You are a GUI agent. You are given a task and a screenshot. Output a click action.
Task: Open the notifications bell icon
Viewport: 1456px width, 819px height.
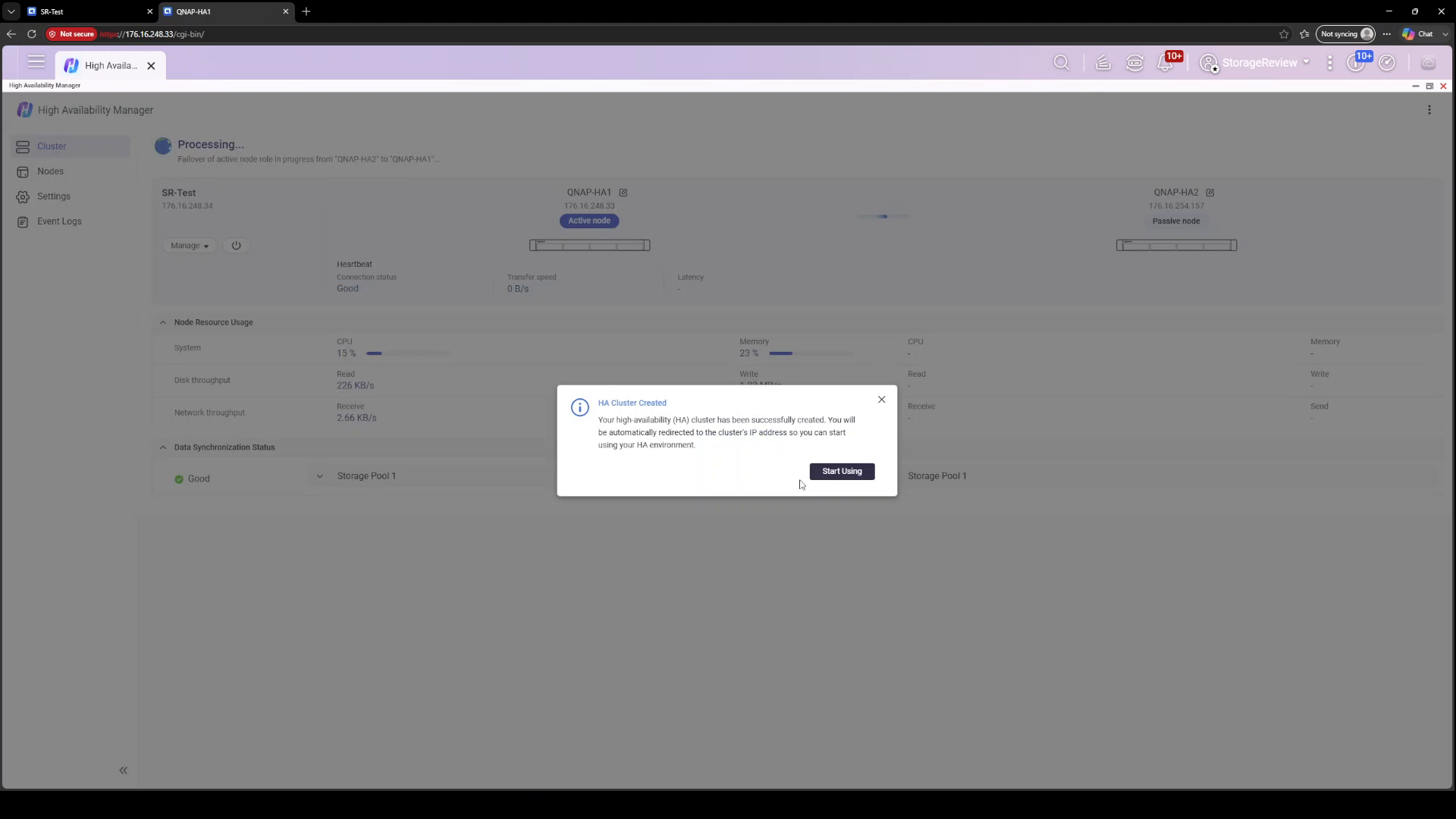point(1166,63)
